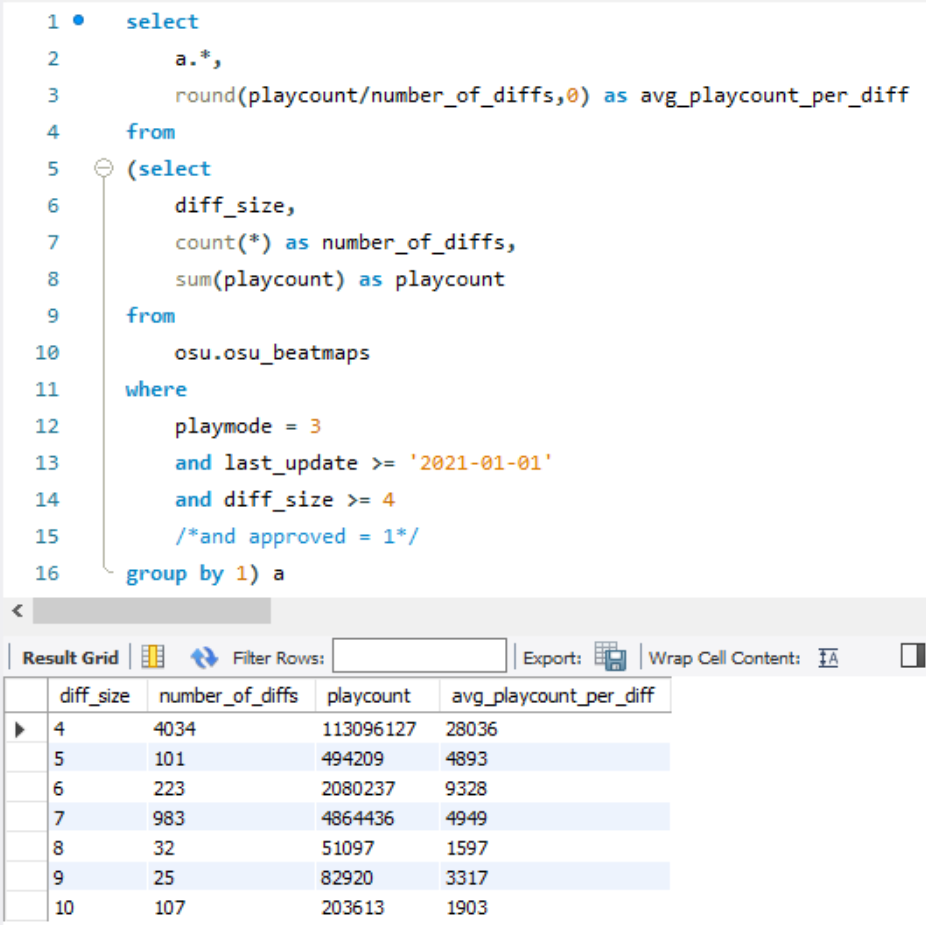926x925 pixels.
Task: Select playcount cell 494209
Action: (378, 758)
